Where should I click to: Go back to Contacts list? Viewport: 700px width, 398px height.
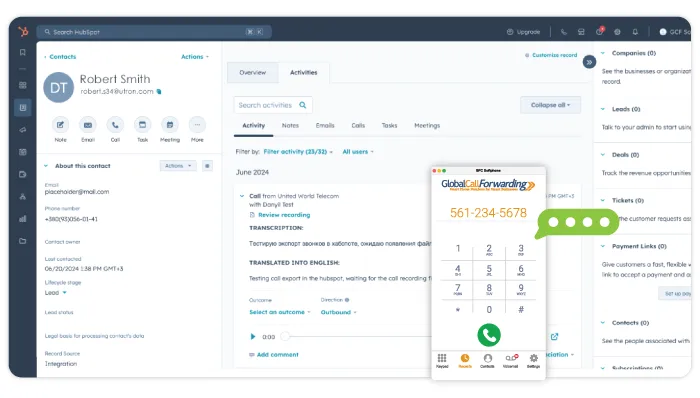click(x=60, y=57)
